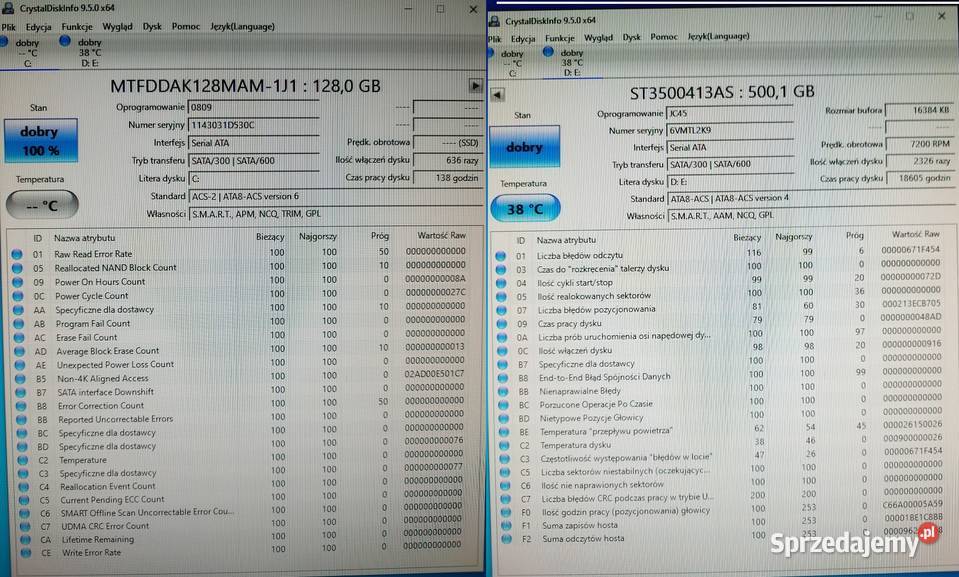
Task: Click status circle for Reallocated NAND Block Count
Action: point(16,268)
